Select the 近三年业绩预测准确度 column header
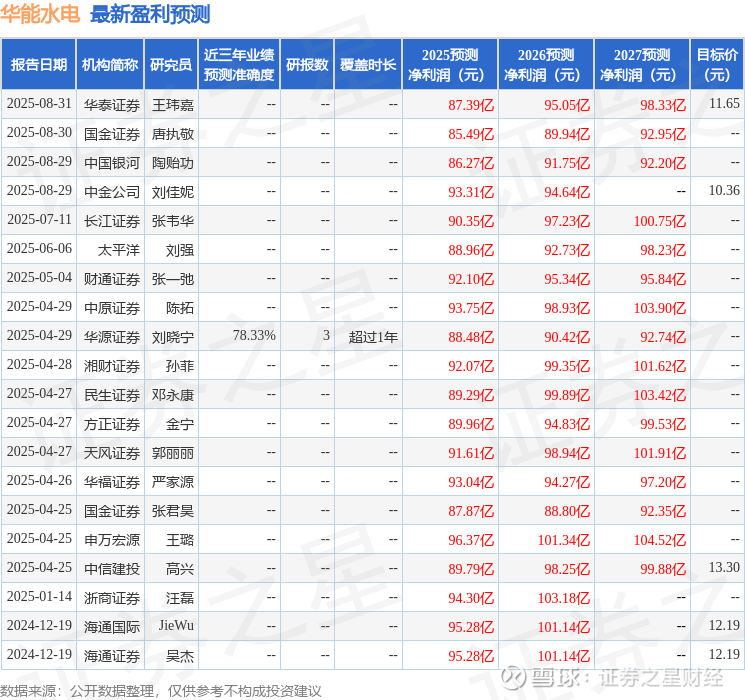 (x=239, y=65)
